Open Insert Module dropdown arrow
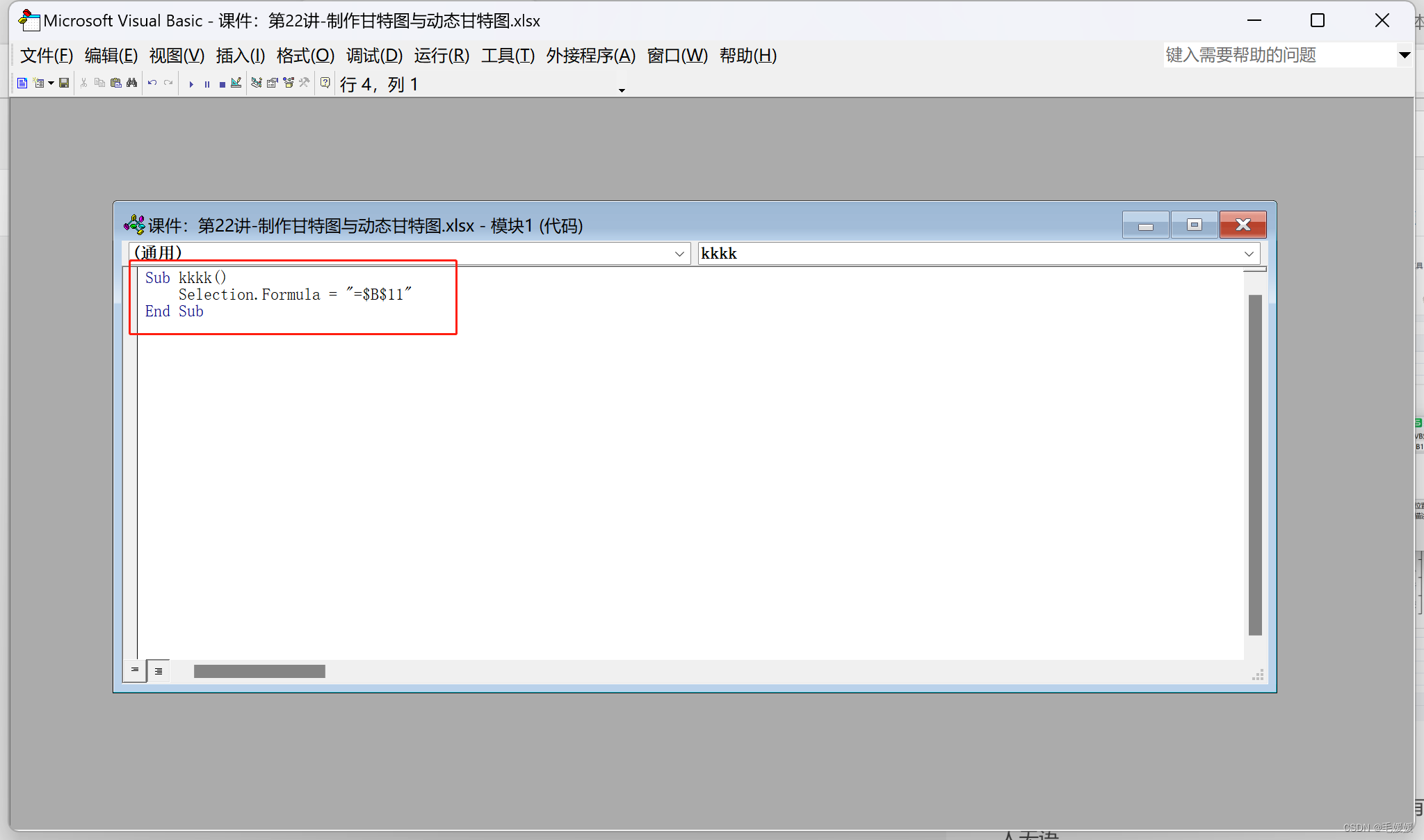 [51, 83]
